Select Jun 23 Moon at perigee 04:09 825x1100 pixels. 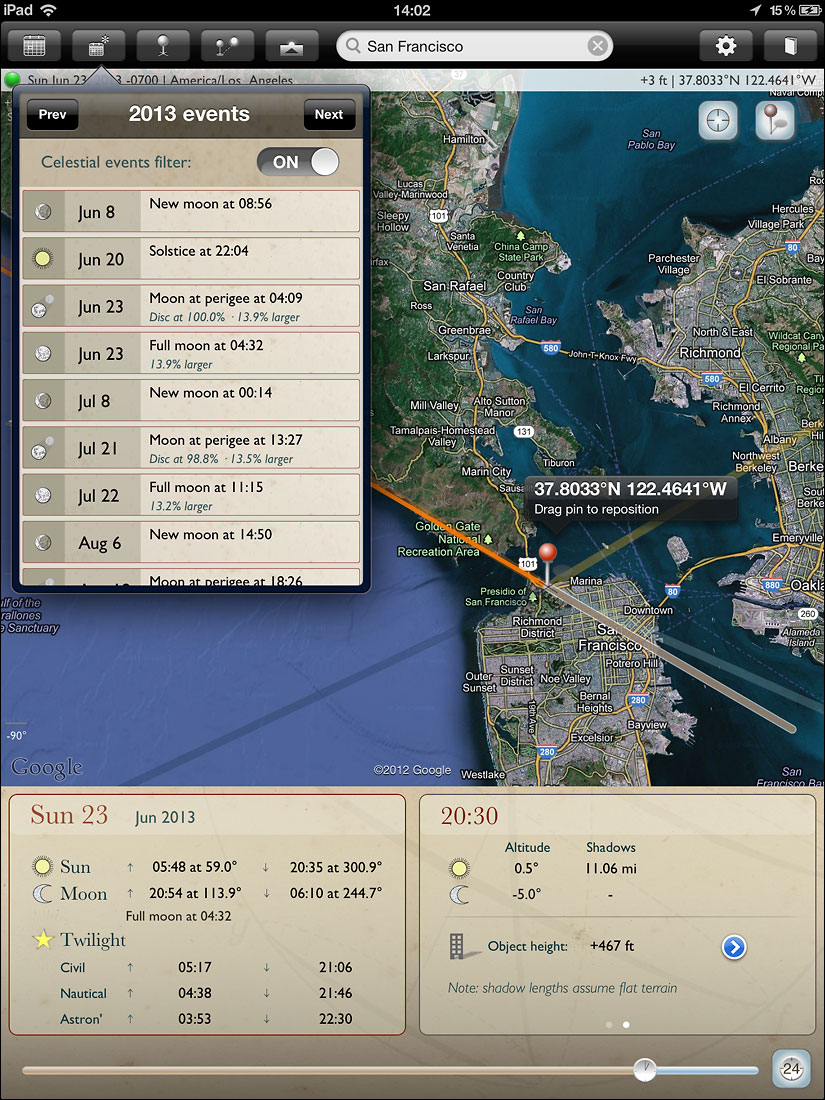[x=191, y=306]
